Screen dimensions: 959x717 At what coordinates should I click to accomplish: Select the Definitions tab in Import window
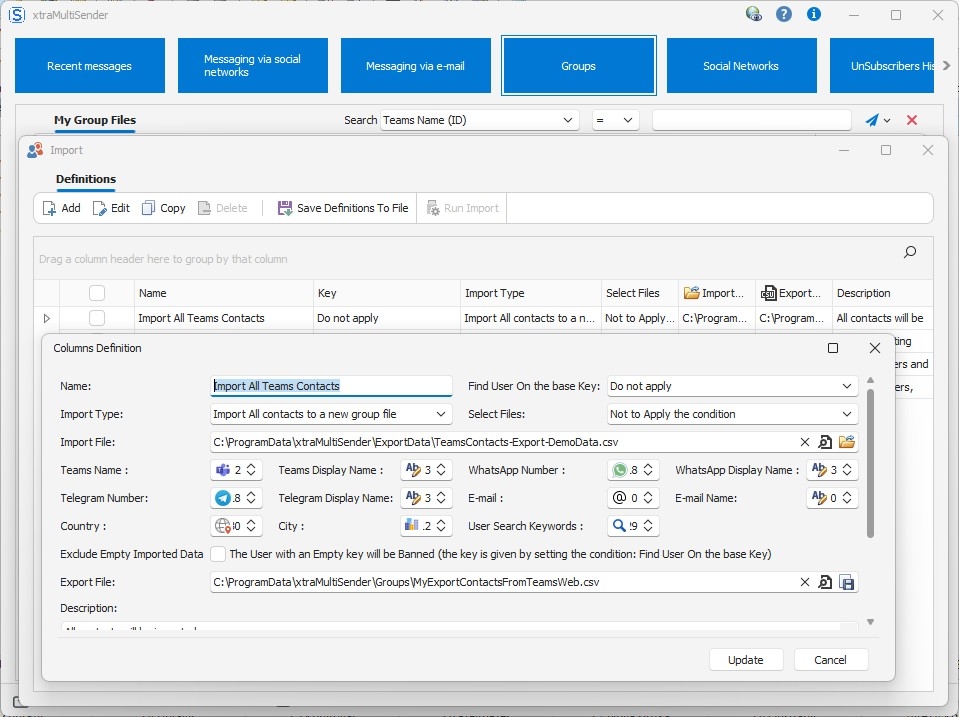[x=86, y=179]
